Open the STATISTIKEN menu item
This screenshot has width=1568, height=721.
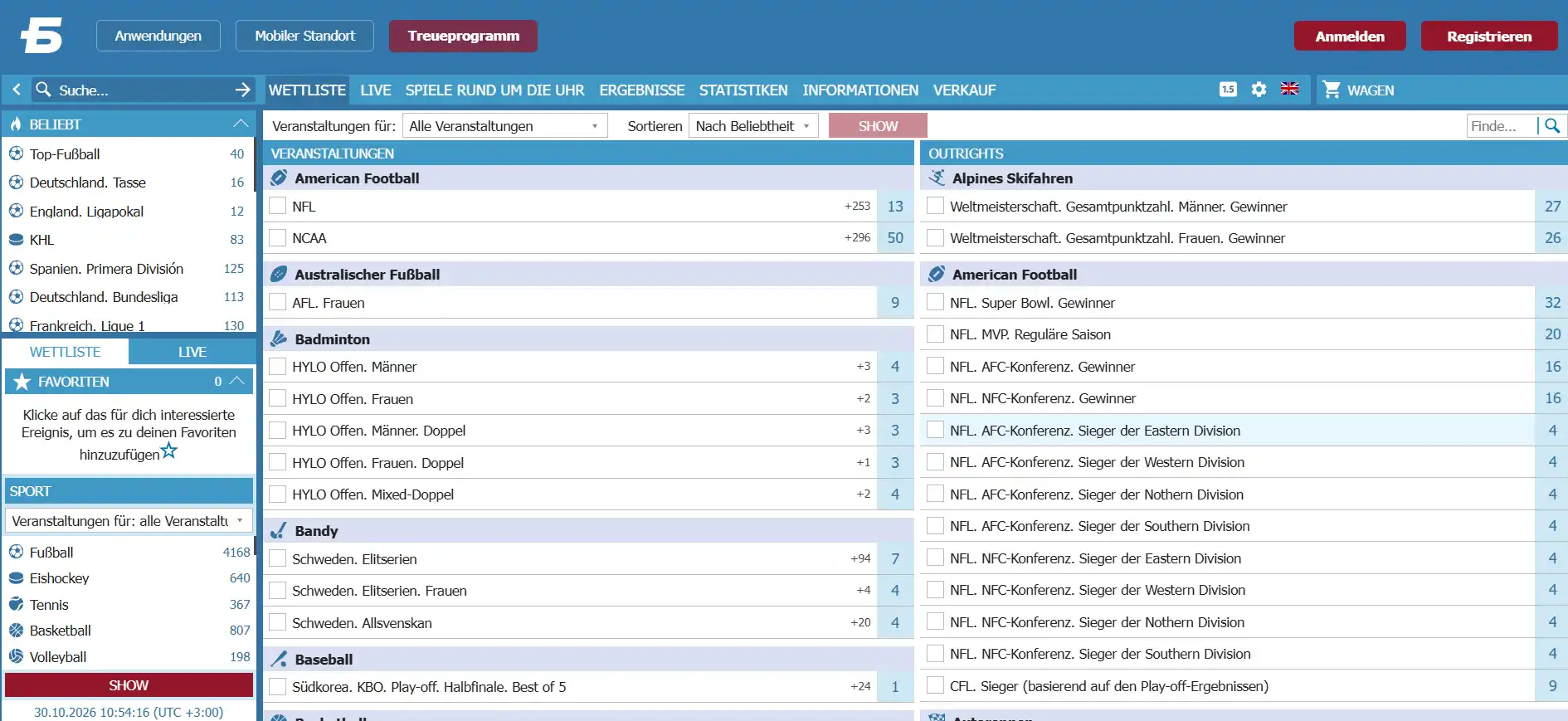[x=743, y=90]
